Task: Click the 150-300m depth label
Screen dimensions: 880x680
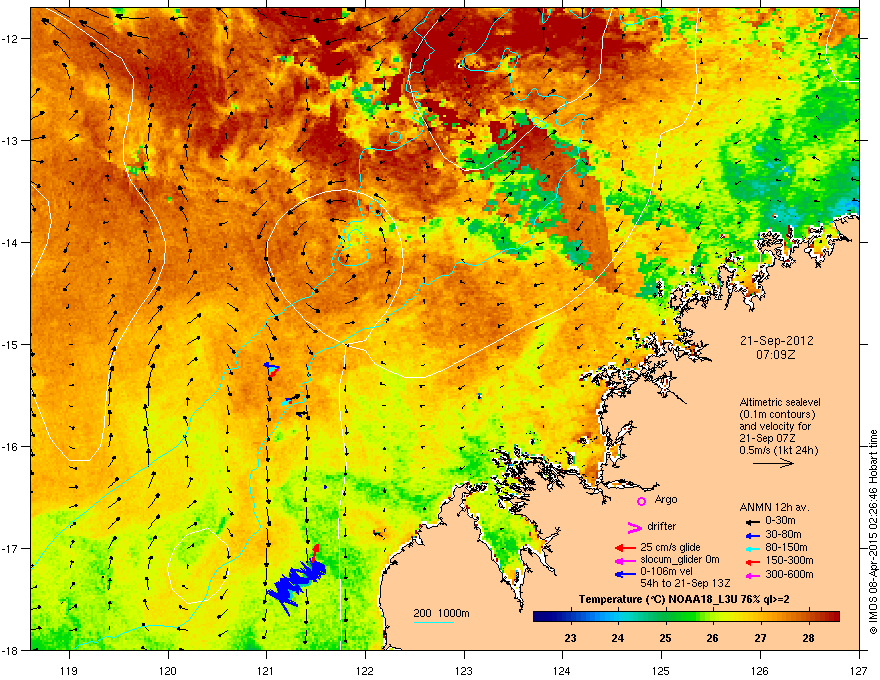Action: point(789,560)
